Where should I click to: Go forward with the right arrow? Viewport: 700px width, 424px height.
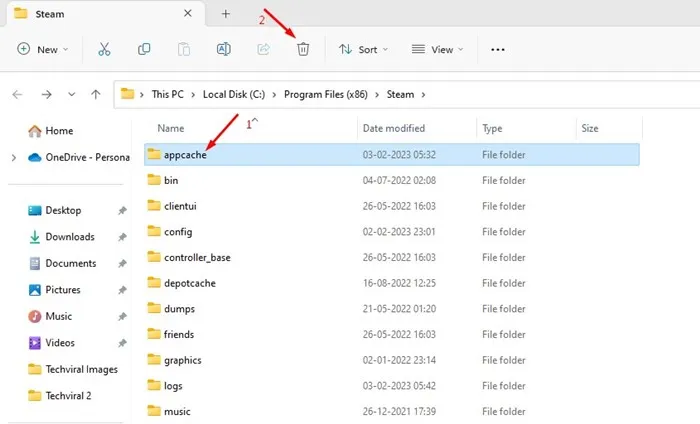coord(46,94)
